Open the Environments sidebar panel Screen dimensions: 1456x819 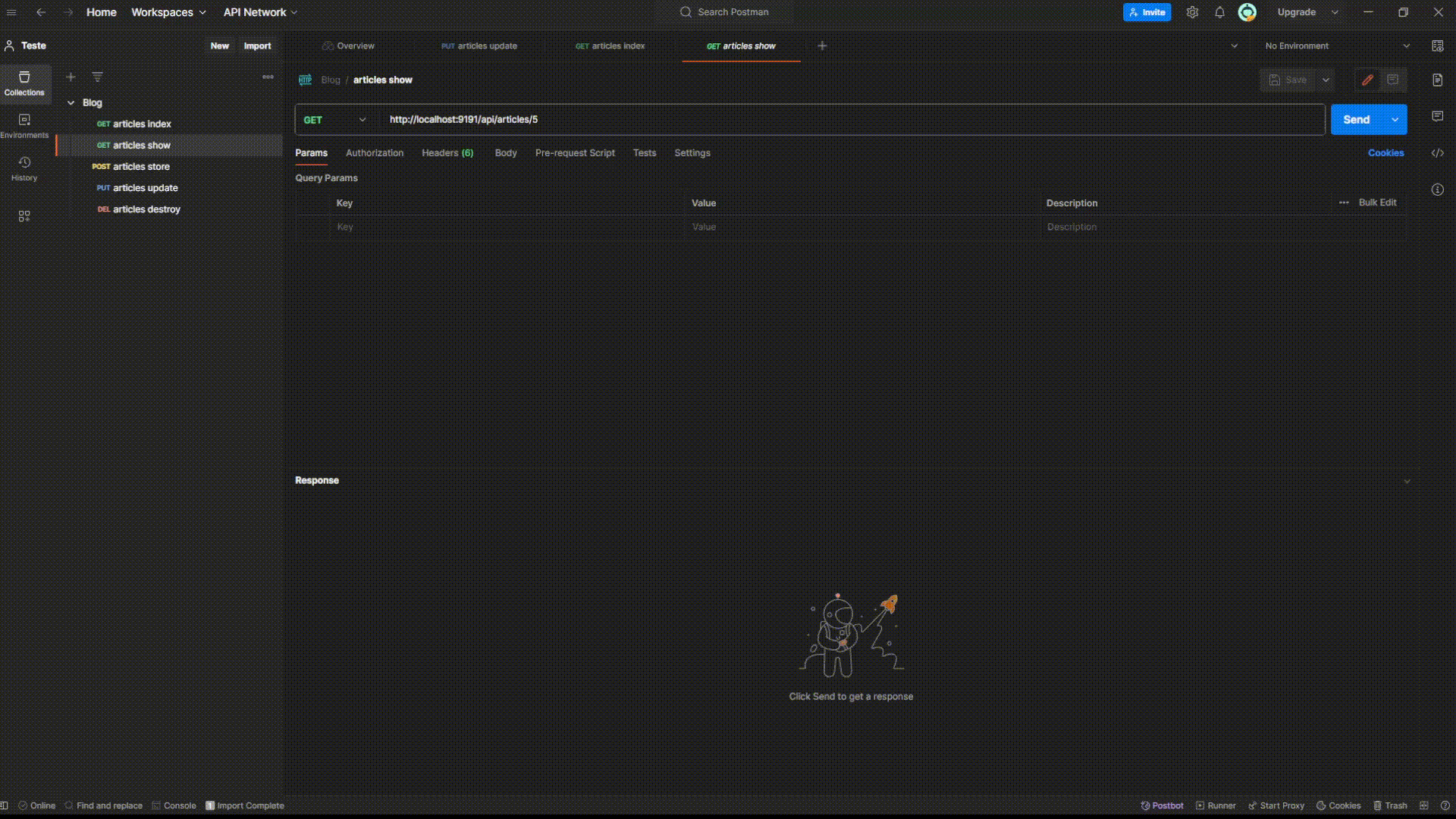[24, 125]
